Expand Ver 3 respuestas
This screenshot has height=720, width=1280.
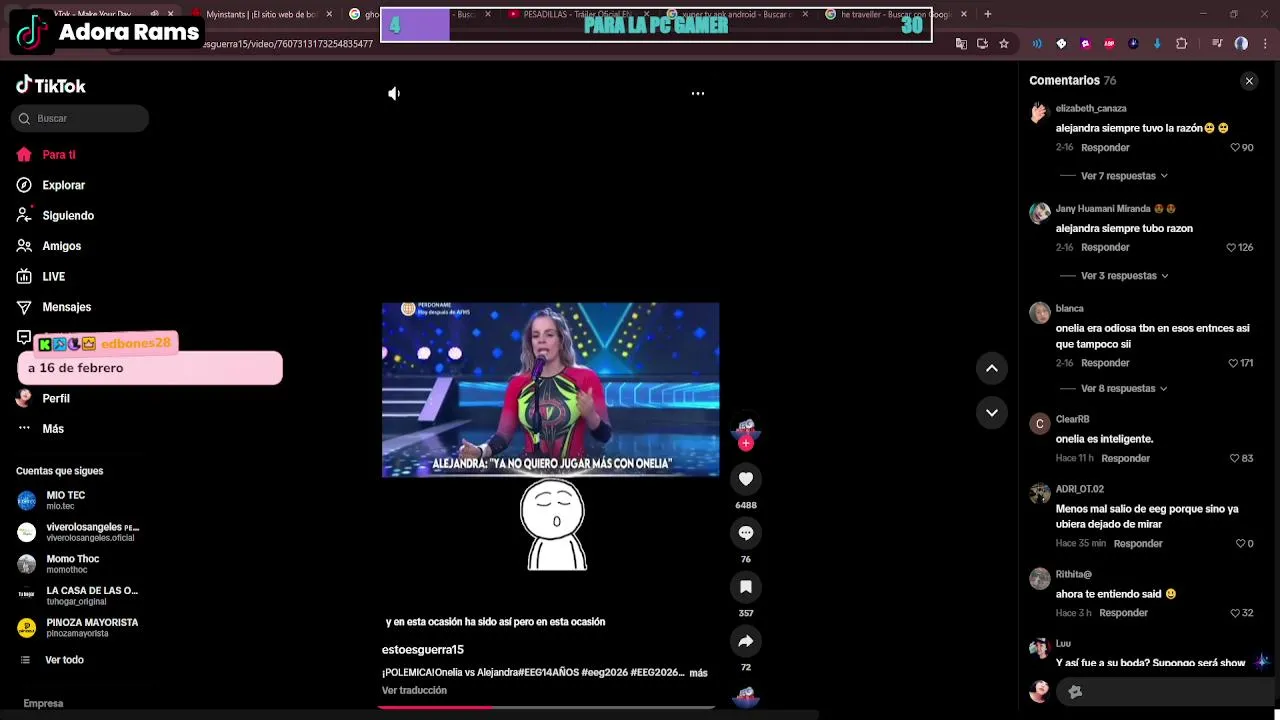tap(1124, 276)
